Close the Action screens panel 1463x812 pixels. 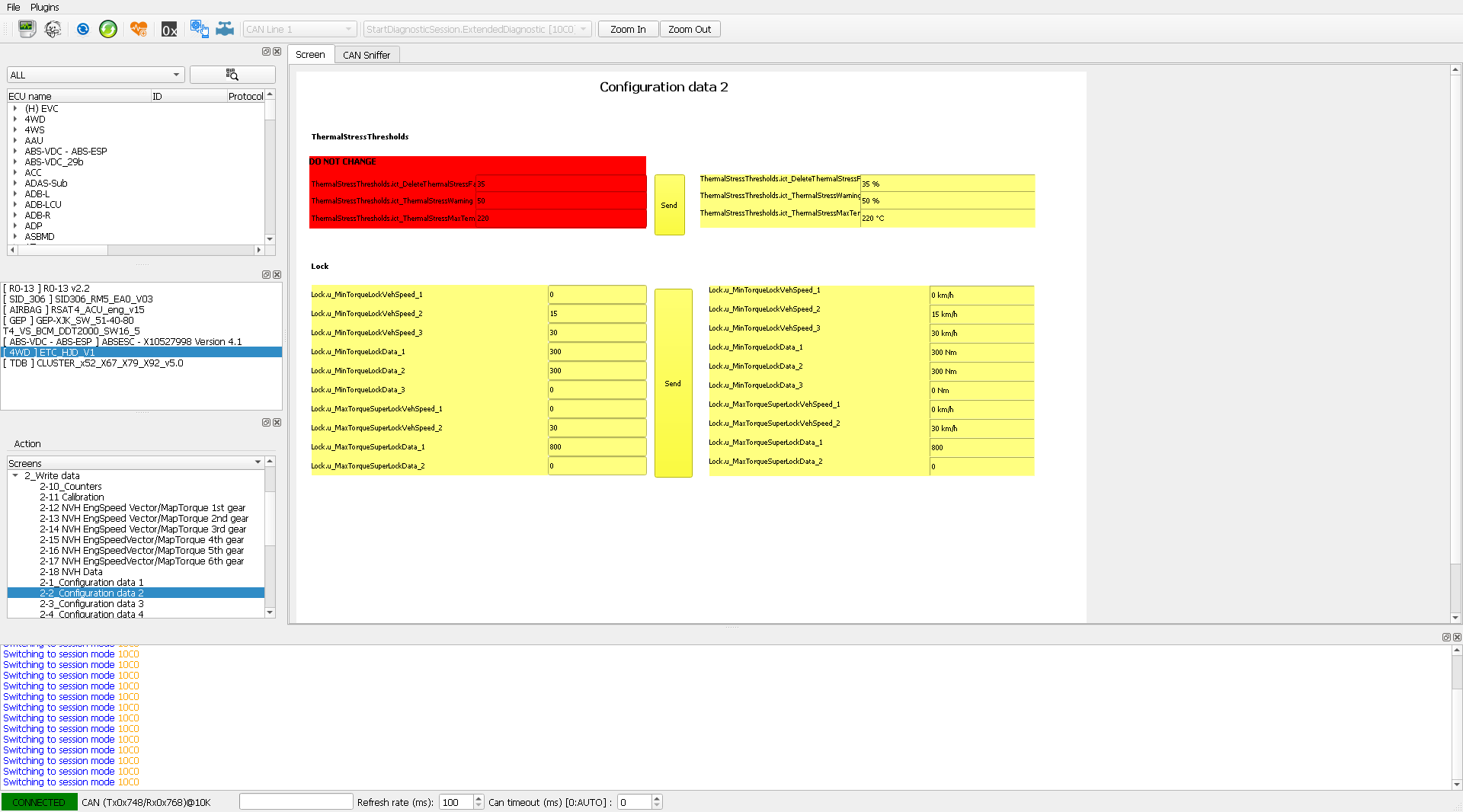(x=277, y=423)
